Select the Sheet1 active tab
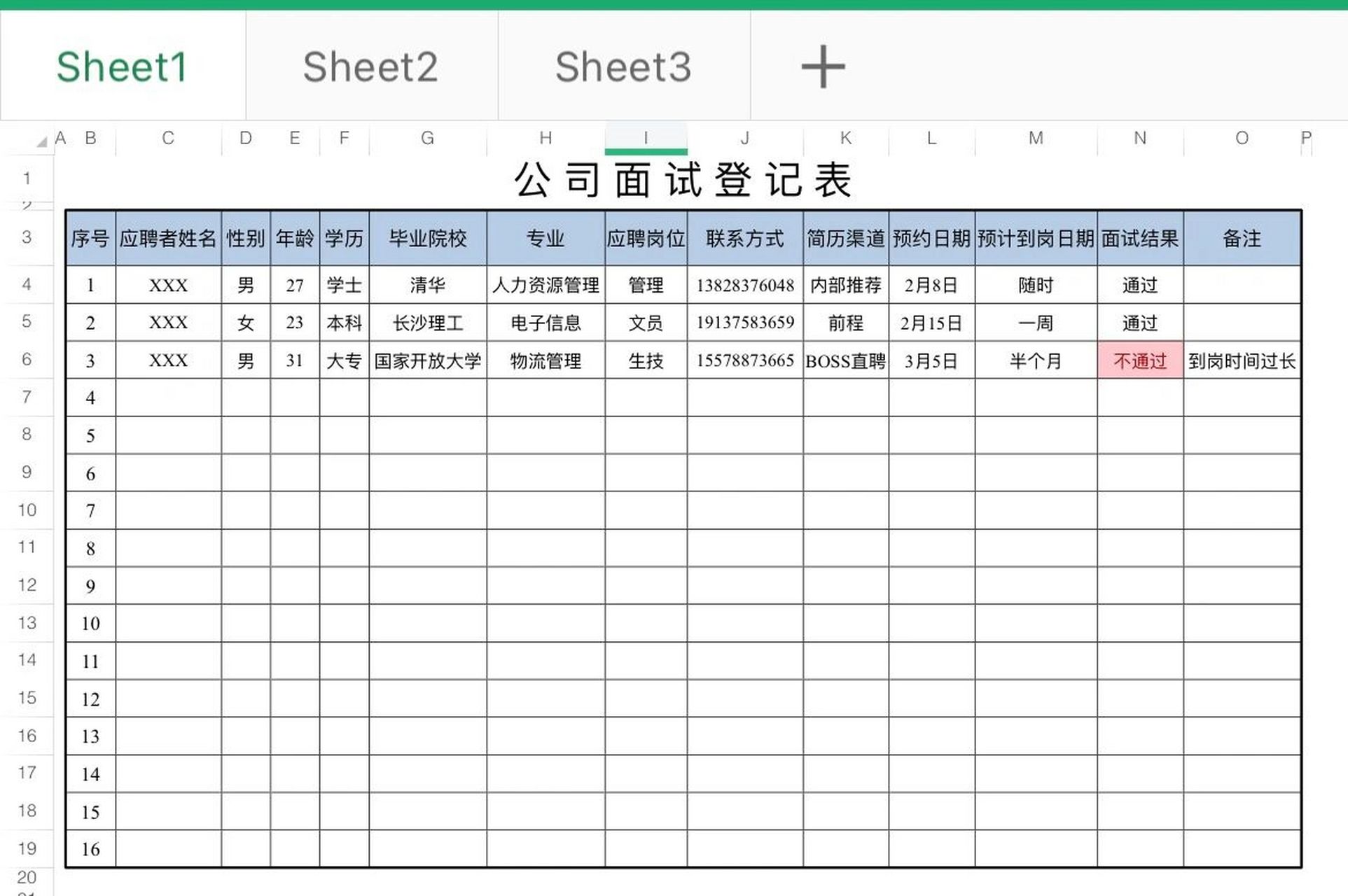 click(122, 65)
